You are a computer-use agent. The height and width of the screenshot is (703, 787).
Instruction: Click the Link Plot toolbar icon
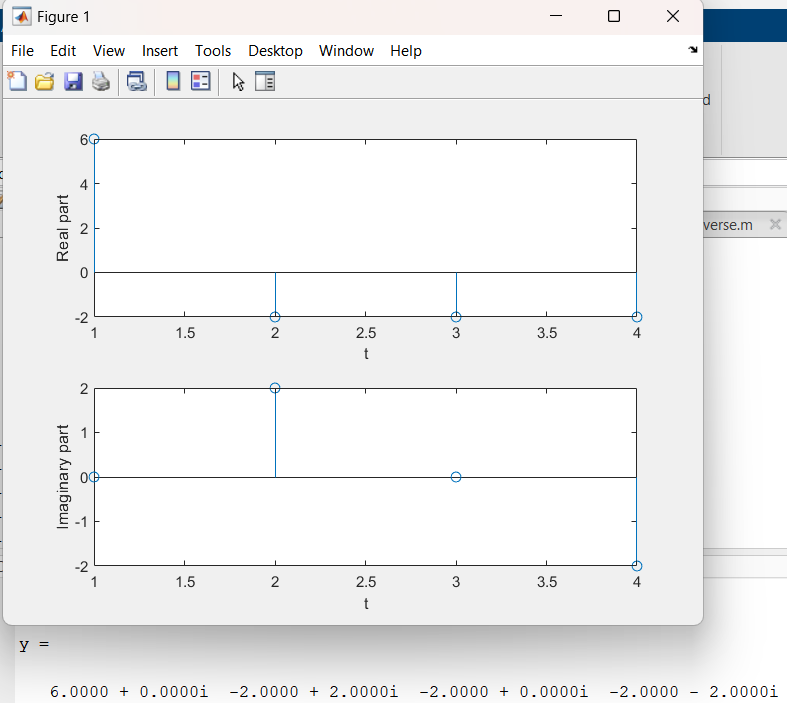click(137, 81)
